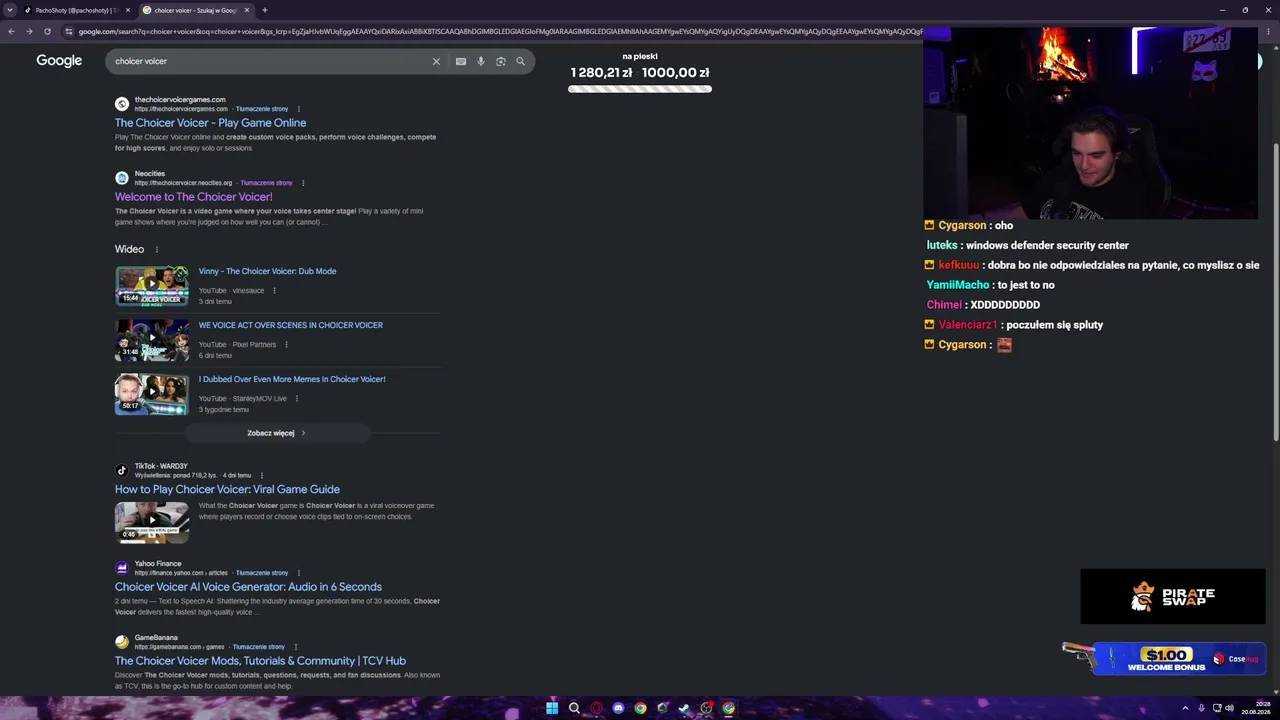Screen dimensions: 1280x720
Task: Open Vinny - The Choicer Voicer: Dub Mode video
Action: pyautogui.click(x=267, y=271)
